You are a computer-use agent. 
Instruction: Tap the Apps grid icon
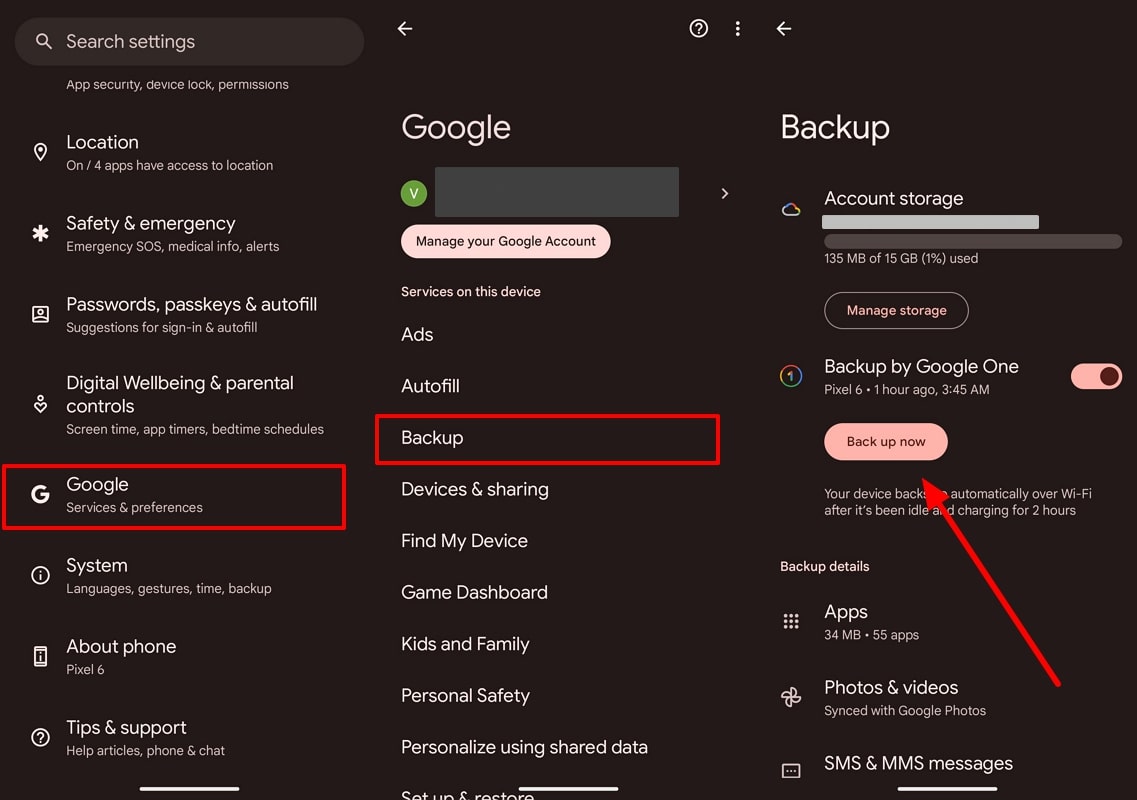point(791,621)
